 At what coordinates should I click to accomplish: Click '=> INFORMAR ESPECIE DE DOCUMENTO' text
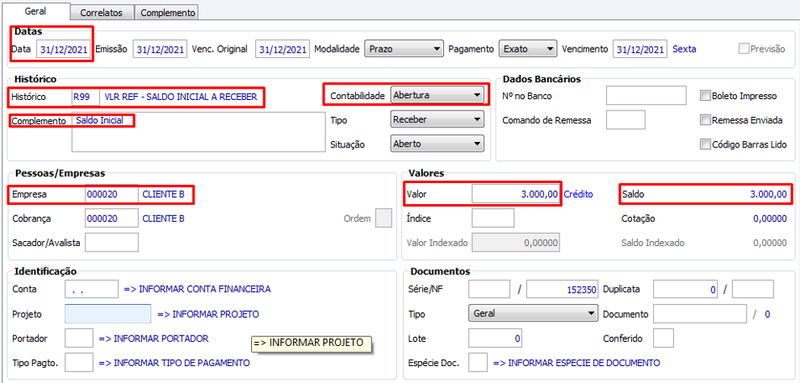(577, 363)
